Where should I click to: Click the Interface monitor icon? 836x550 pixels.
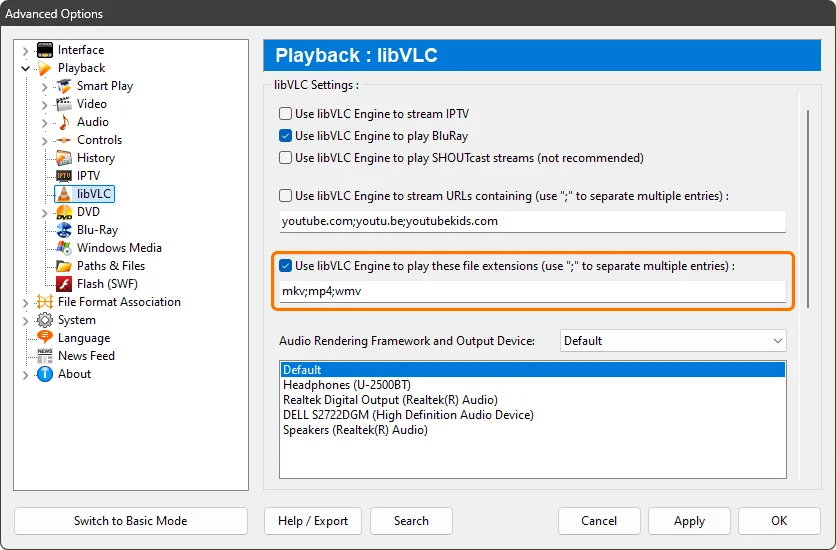pyautogui.click(x=45, y=50)
